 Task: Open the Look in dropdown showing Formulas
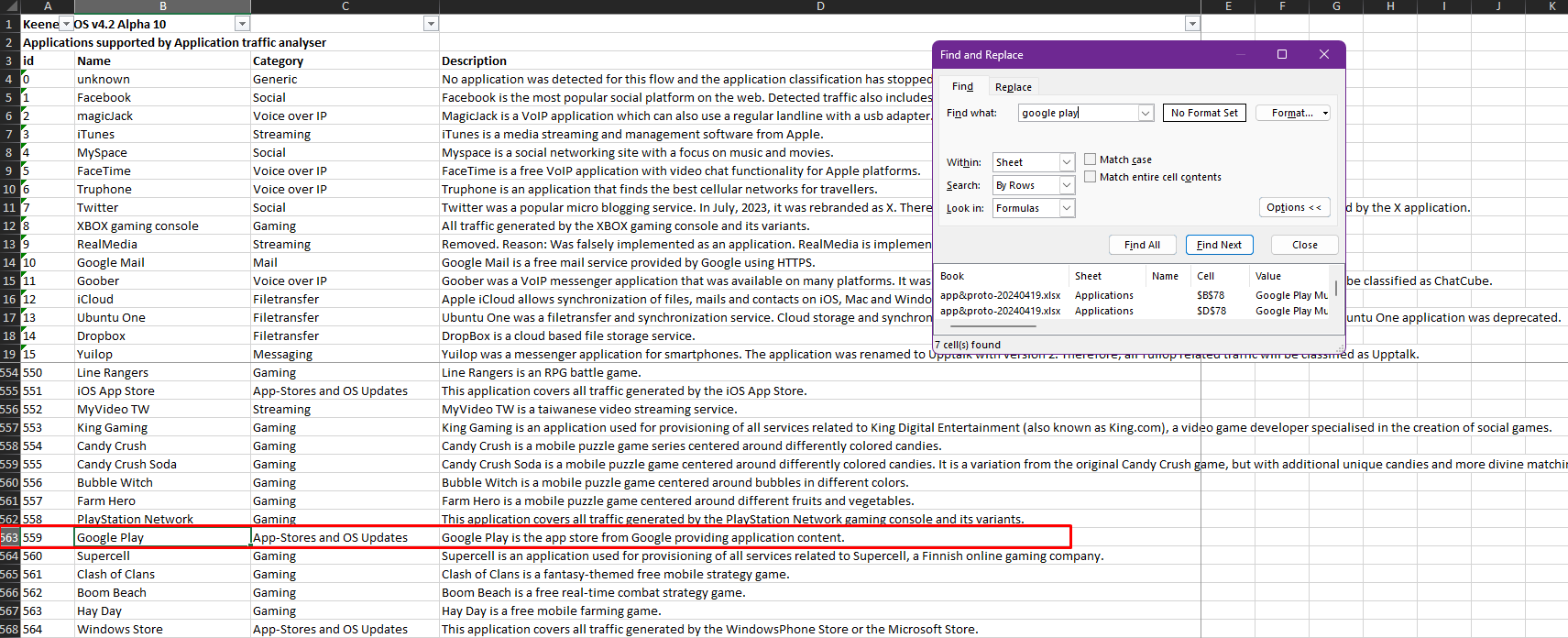pos(1067,208)
